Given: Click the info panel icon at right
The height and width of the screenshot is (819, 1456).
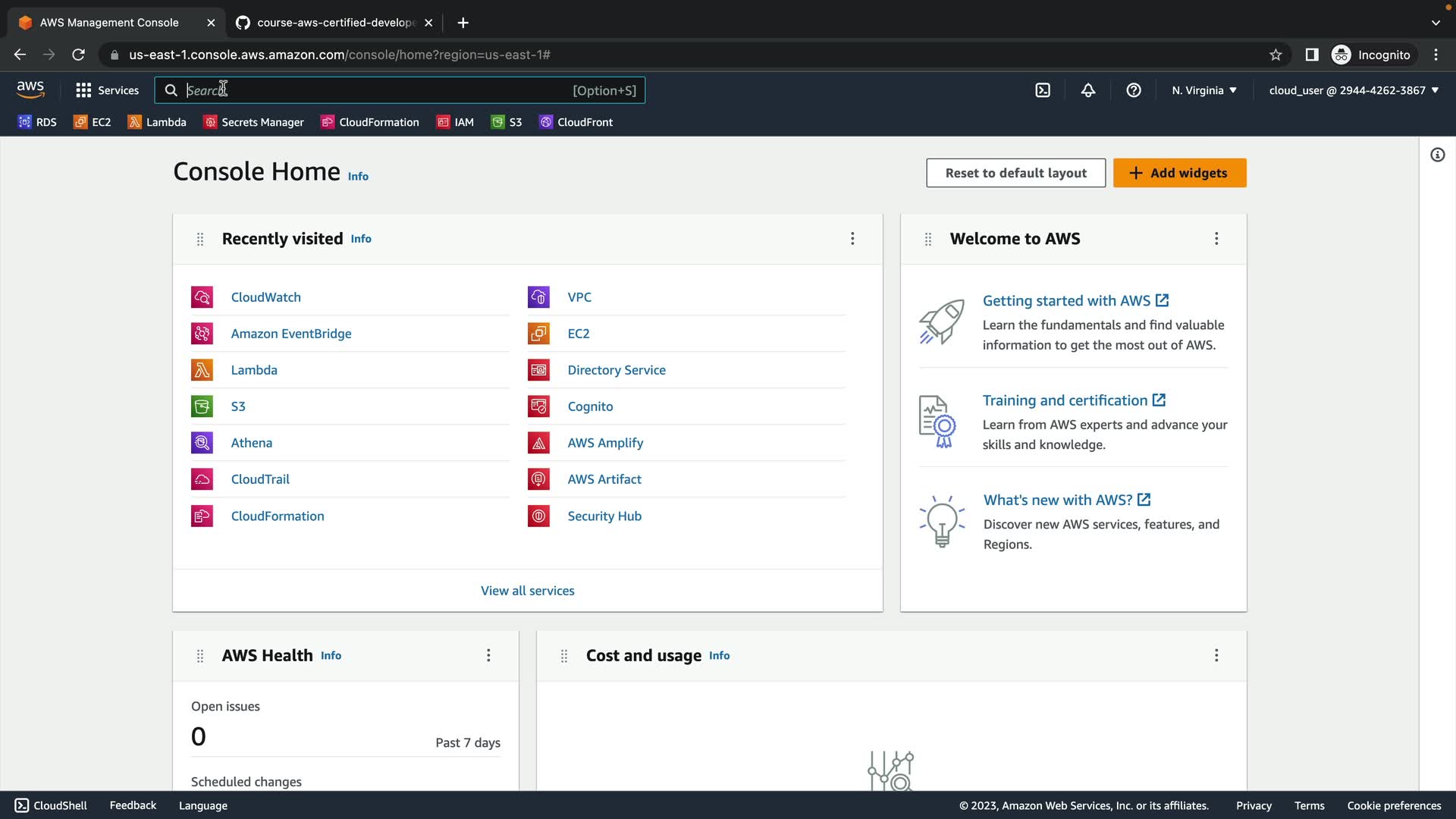Looking at the screenshot, I should tap(1437, 155).
